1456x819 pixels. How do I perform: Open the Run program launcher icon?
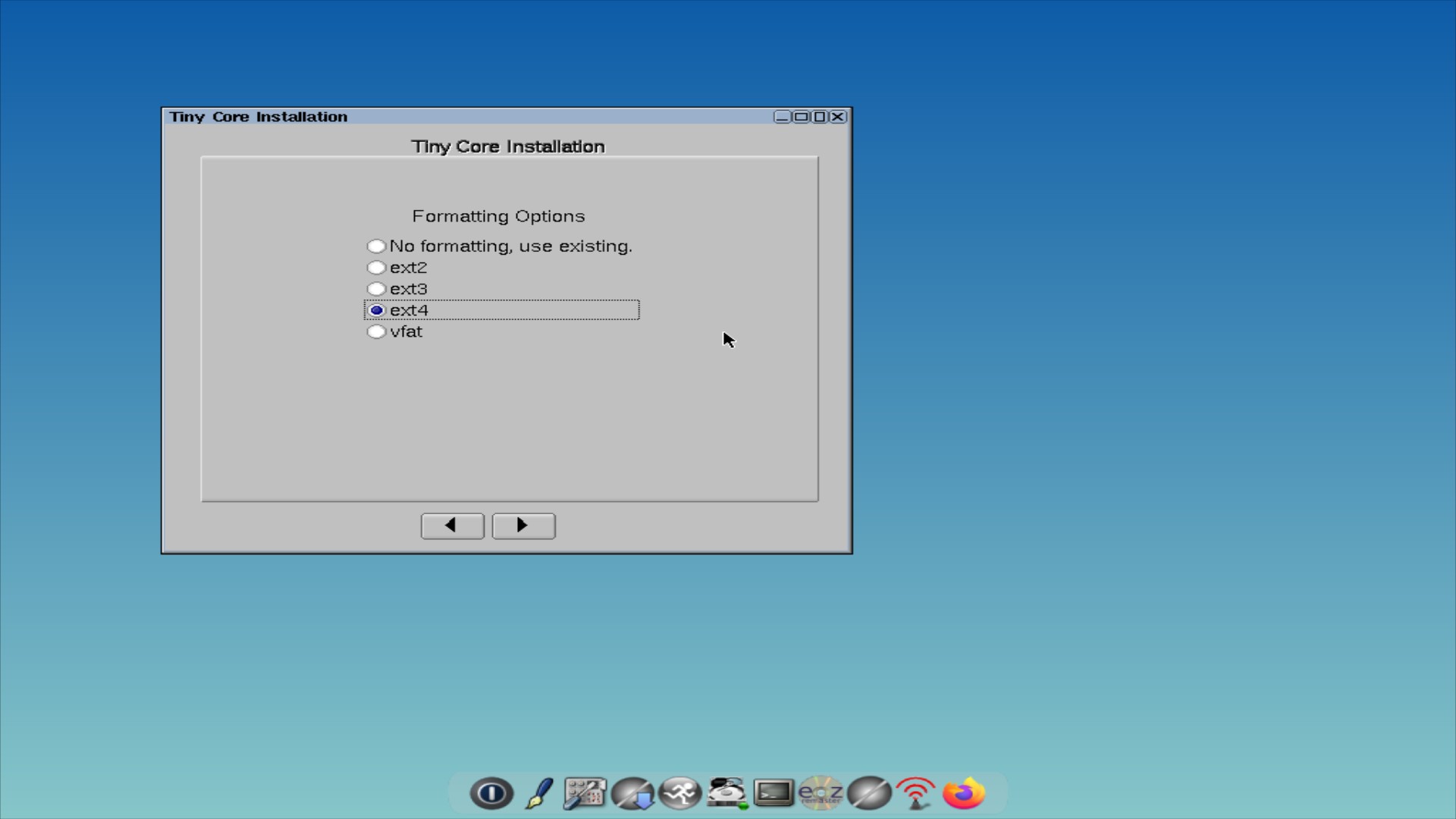[x=680, y=793]
